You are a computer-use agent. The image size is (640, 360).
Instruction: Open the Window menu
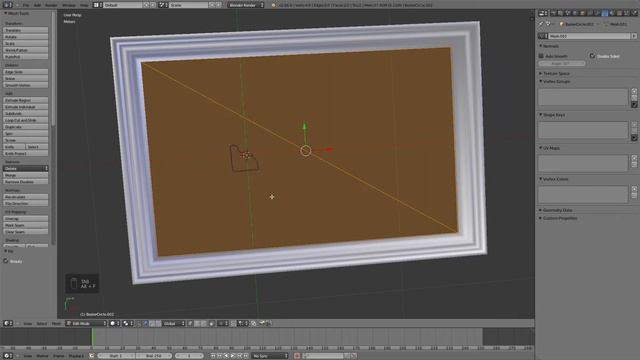coord(69,5)
